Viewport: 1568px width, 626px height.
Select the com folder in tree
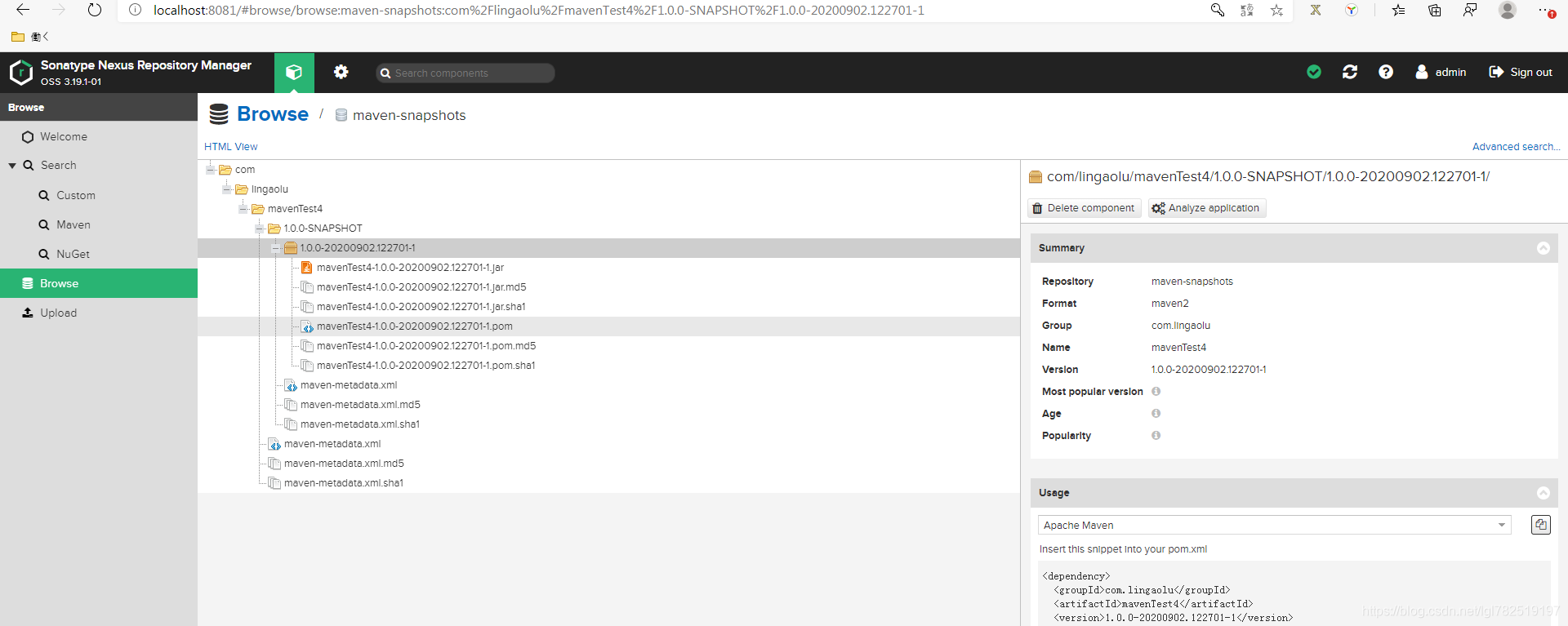coord(245,170)
